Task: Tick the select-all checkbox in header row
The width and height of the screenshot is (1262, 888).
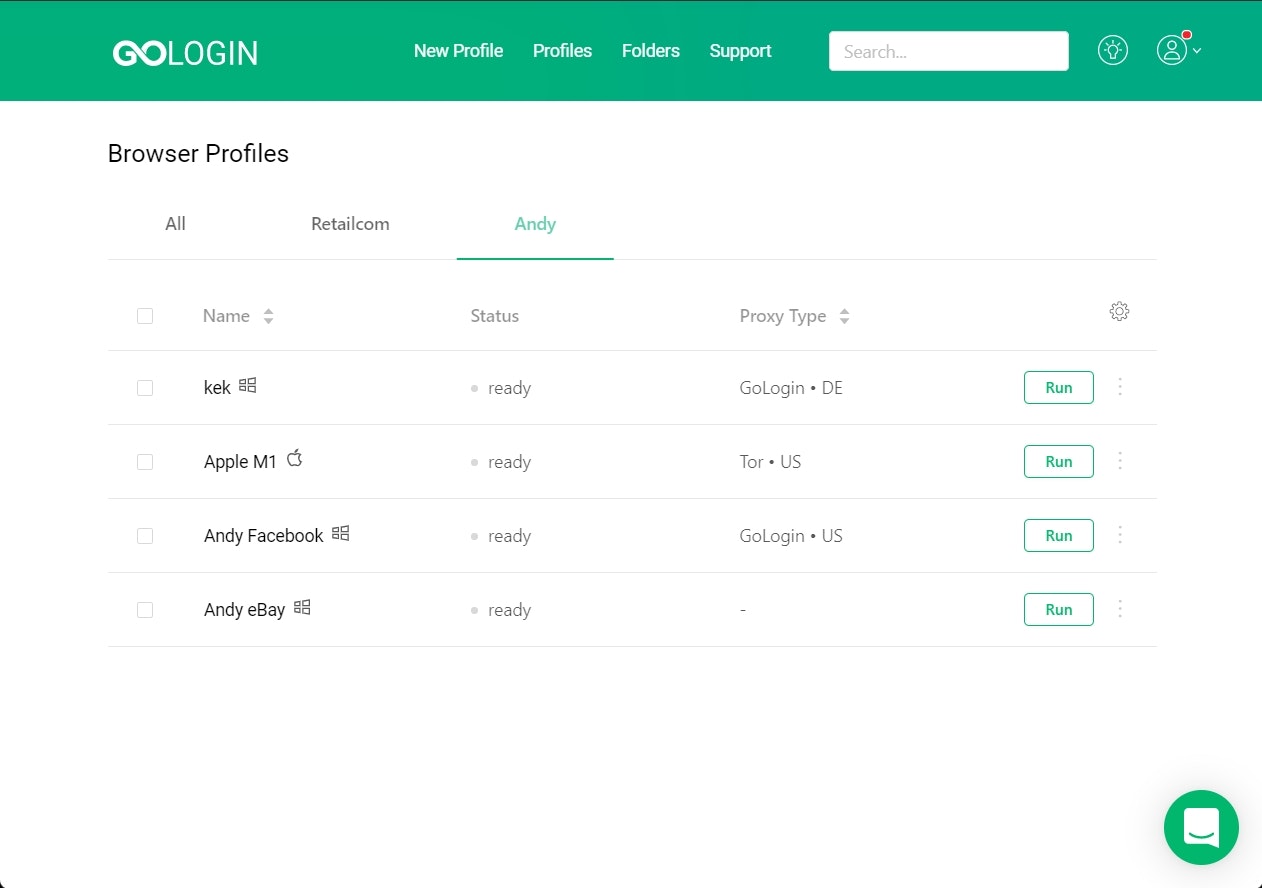Action: point(145,315)
